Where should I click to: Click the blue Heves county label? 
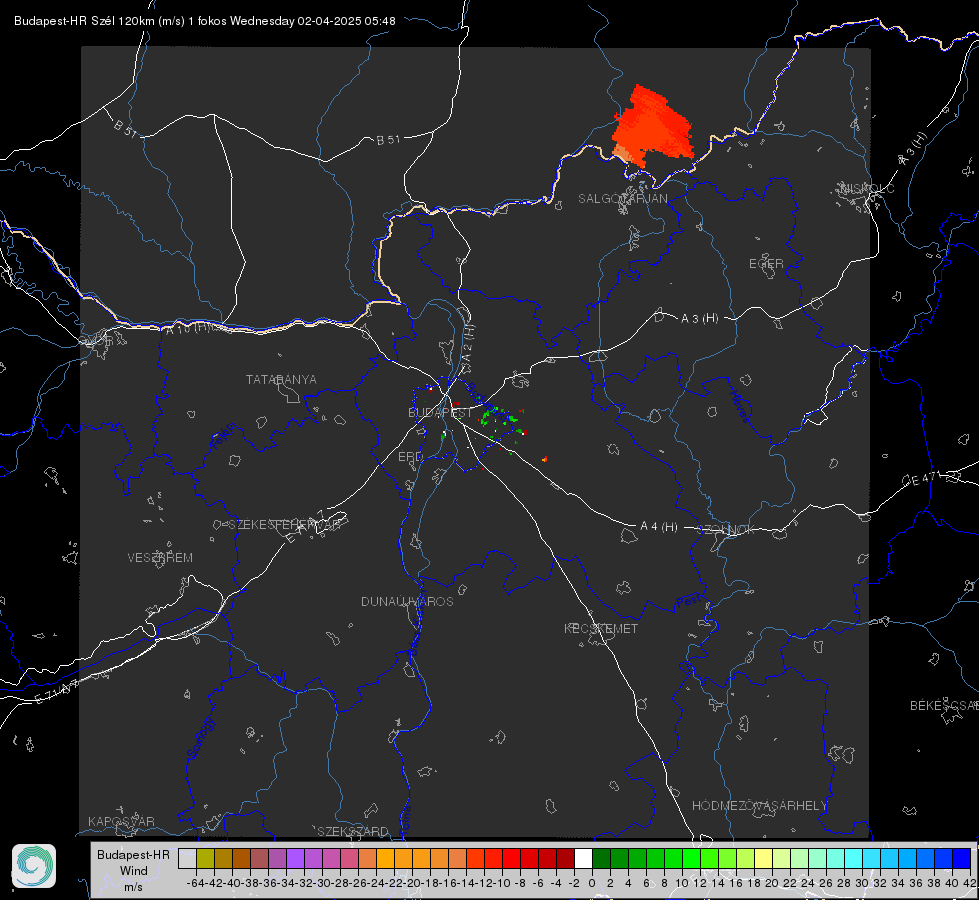pos(740,406)
